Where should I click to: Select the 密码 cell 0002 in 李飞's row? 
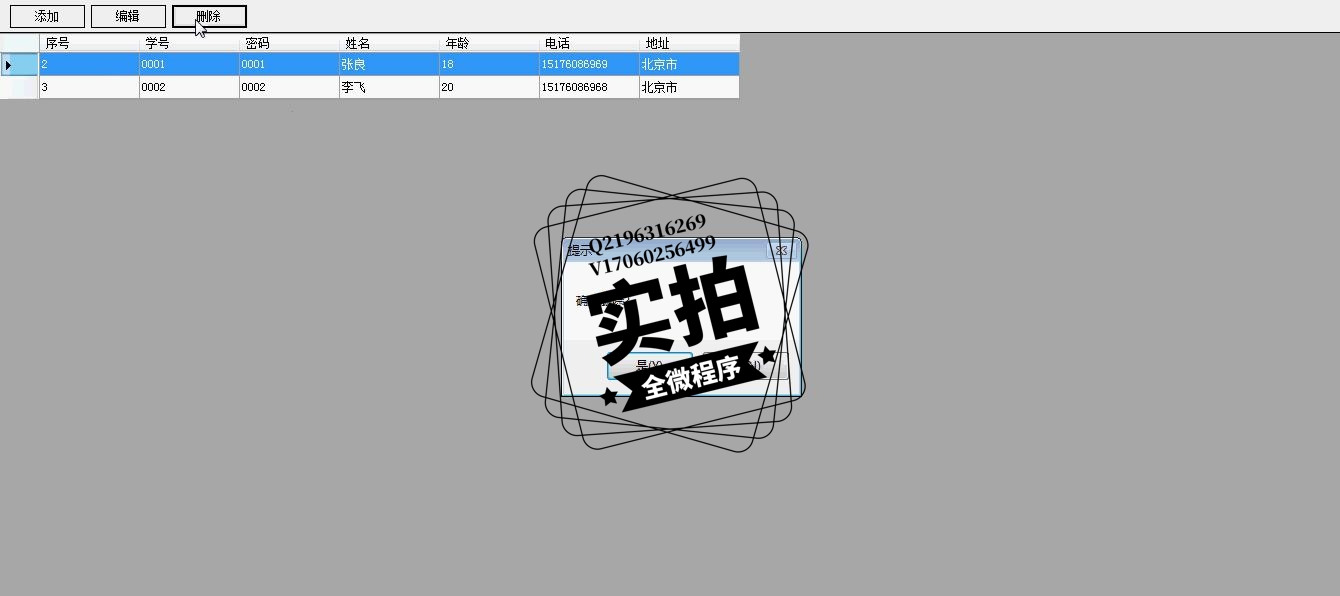[x=289, y=87]
